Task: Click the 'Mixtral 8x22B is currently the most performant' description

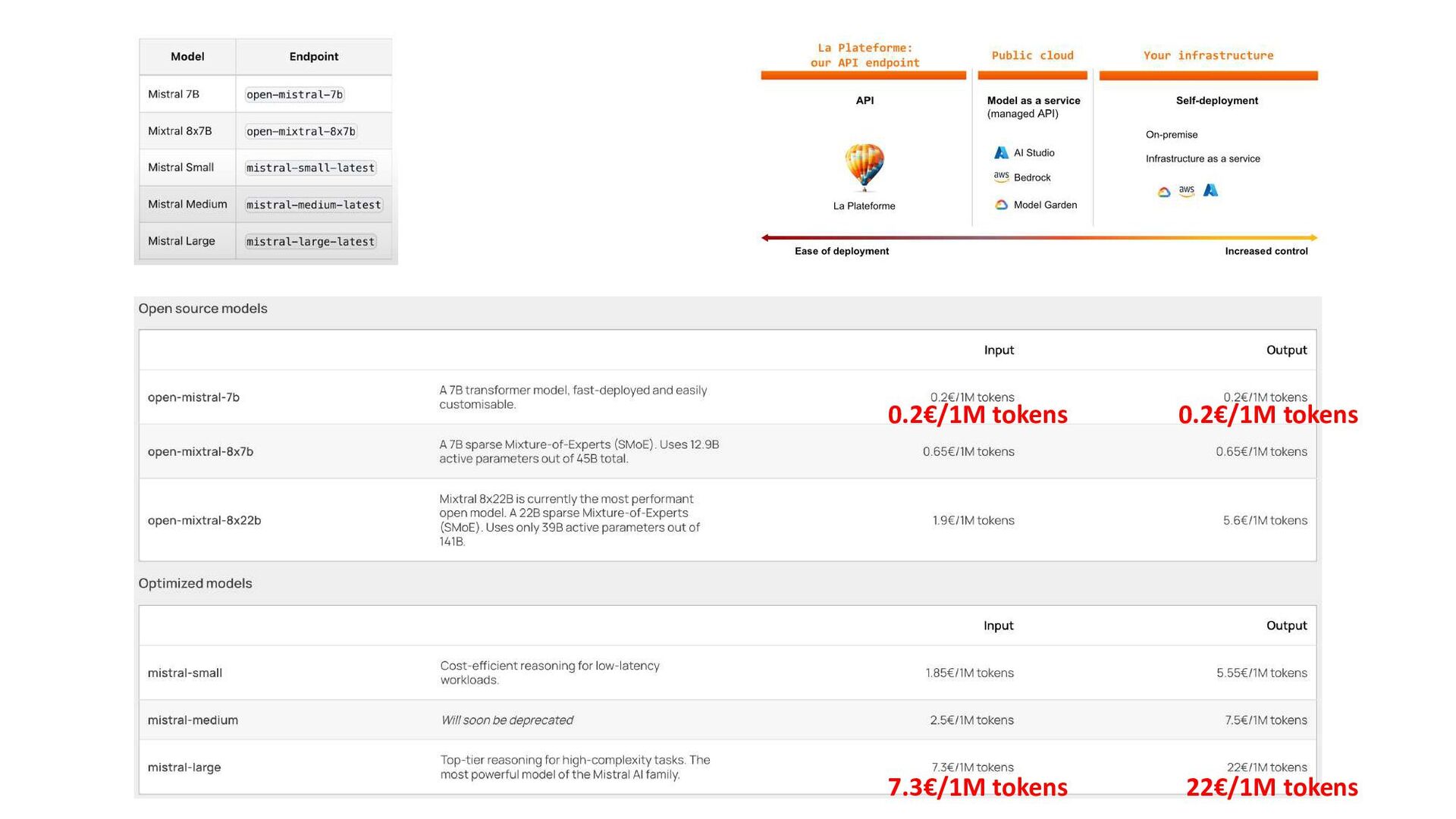Action: pos(569,520)
